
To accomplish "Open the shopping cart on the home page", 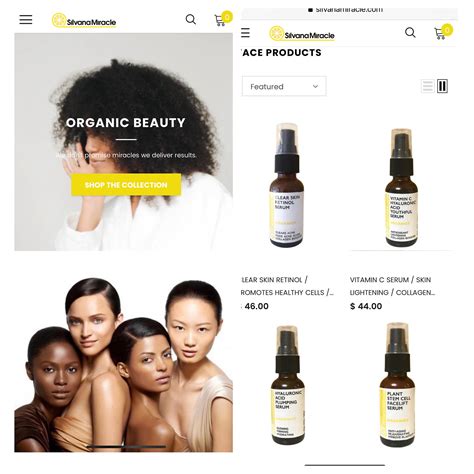I will (222, 19).
